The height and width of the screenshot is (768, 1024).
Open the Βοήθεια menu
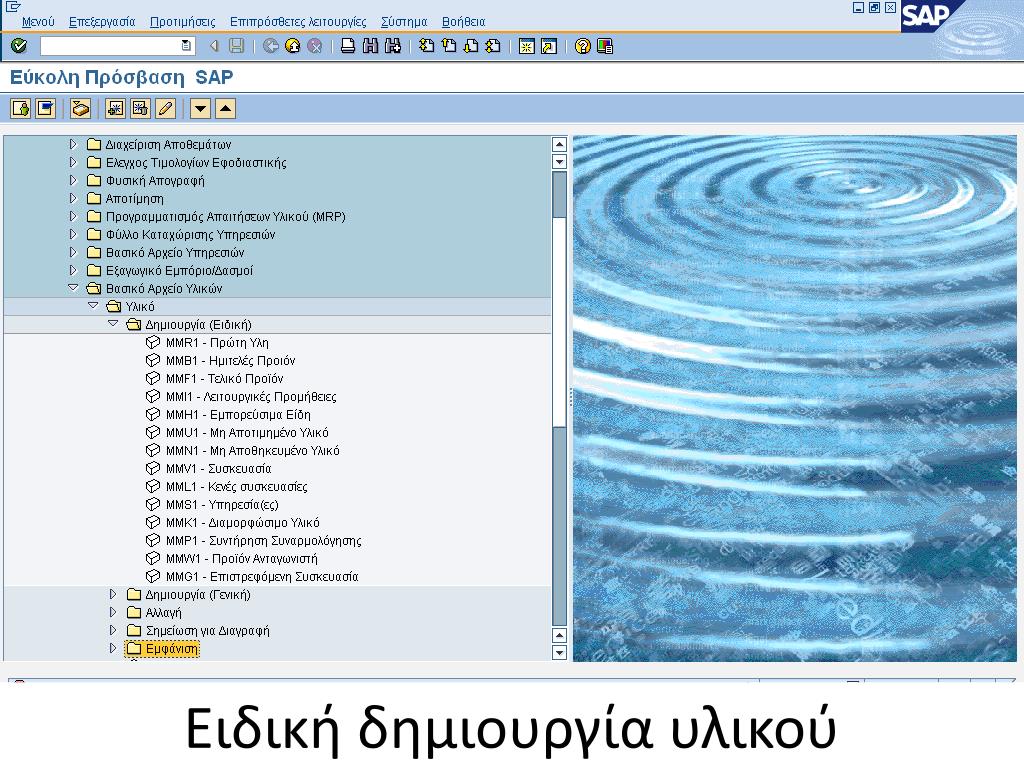(463, 22)
